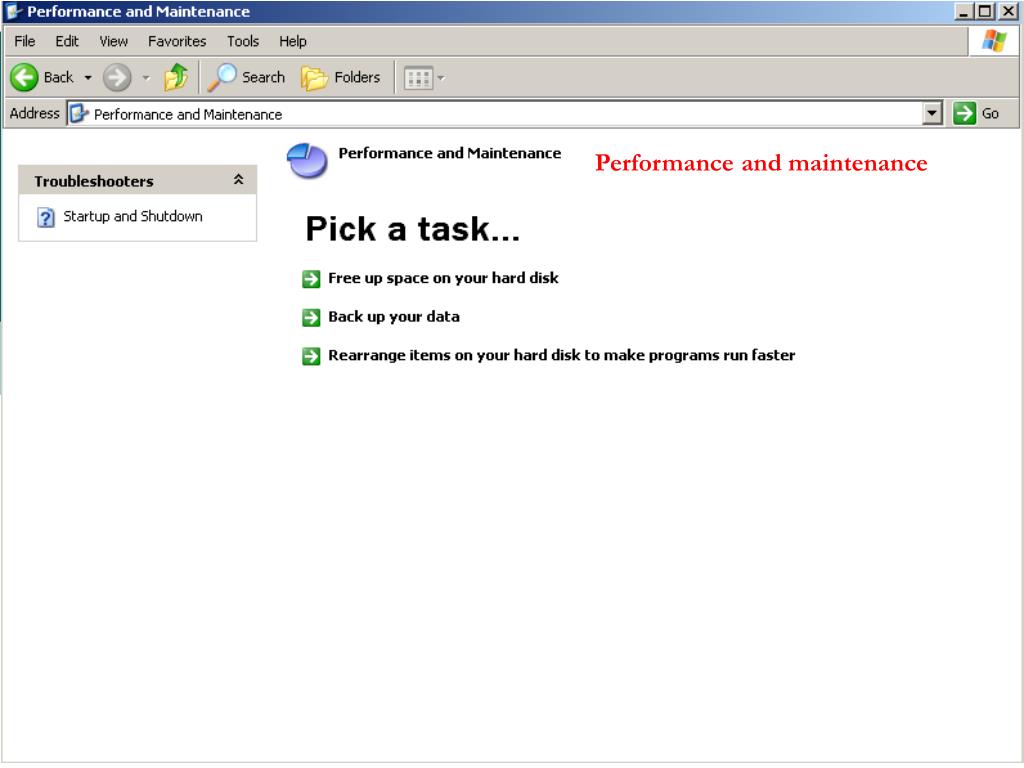Open the File menu
This screenshot has width=1024, height=768.
click(25, 41)
